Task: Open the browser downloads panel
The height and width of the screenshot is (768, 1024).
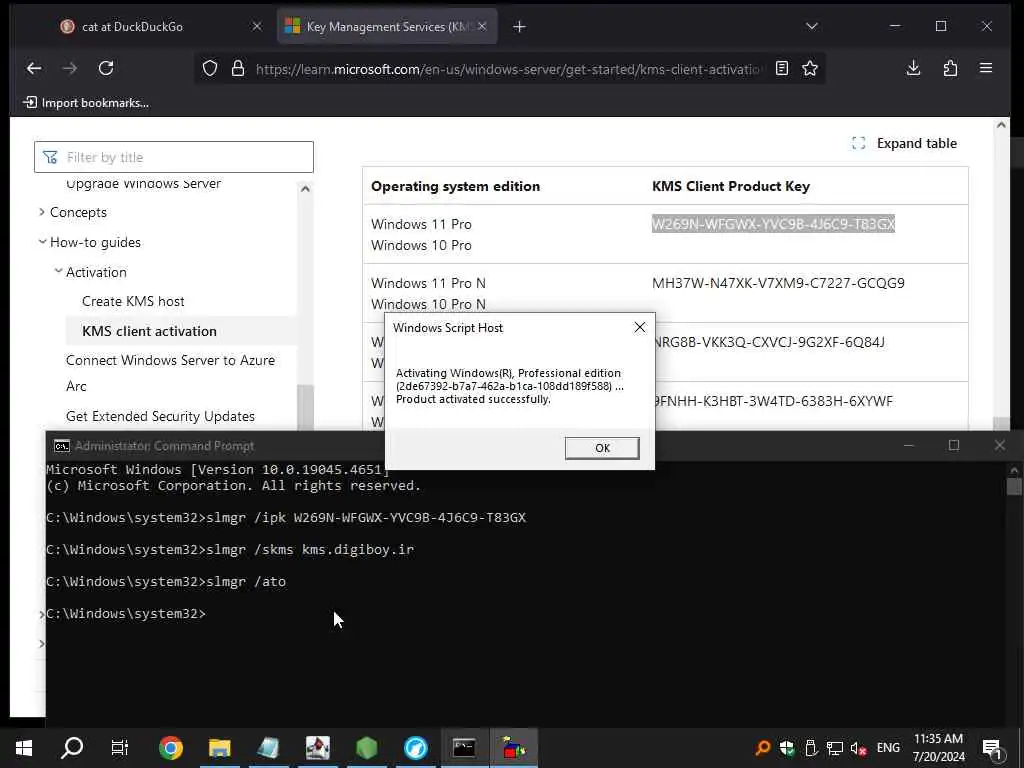Action: [914, 68]
